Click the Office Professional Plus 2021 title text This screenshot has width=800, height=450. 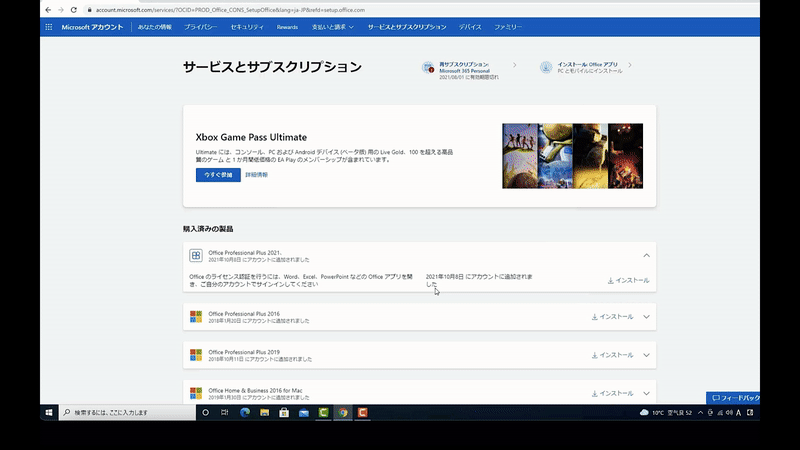[x=245, y=253]
